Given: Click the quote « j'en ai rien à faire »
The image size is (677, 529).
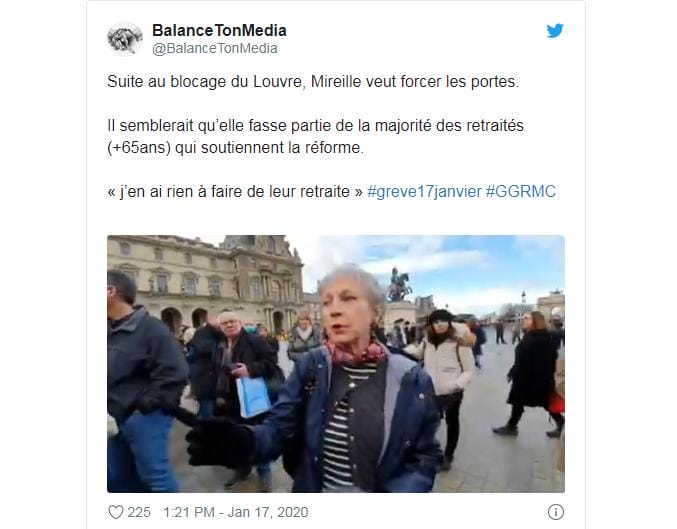Looking at the screenshot, I should [235, 191].
